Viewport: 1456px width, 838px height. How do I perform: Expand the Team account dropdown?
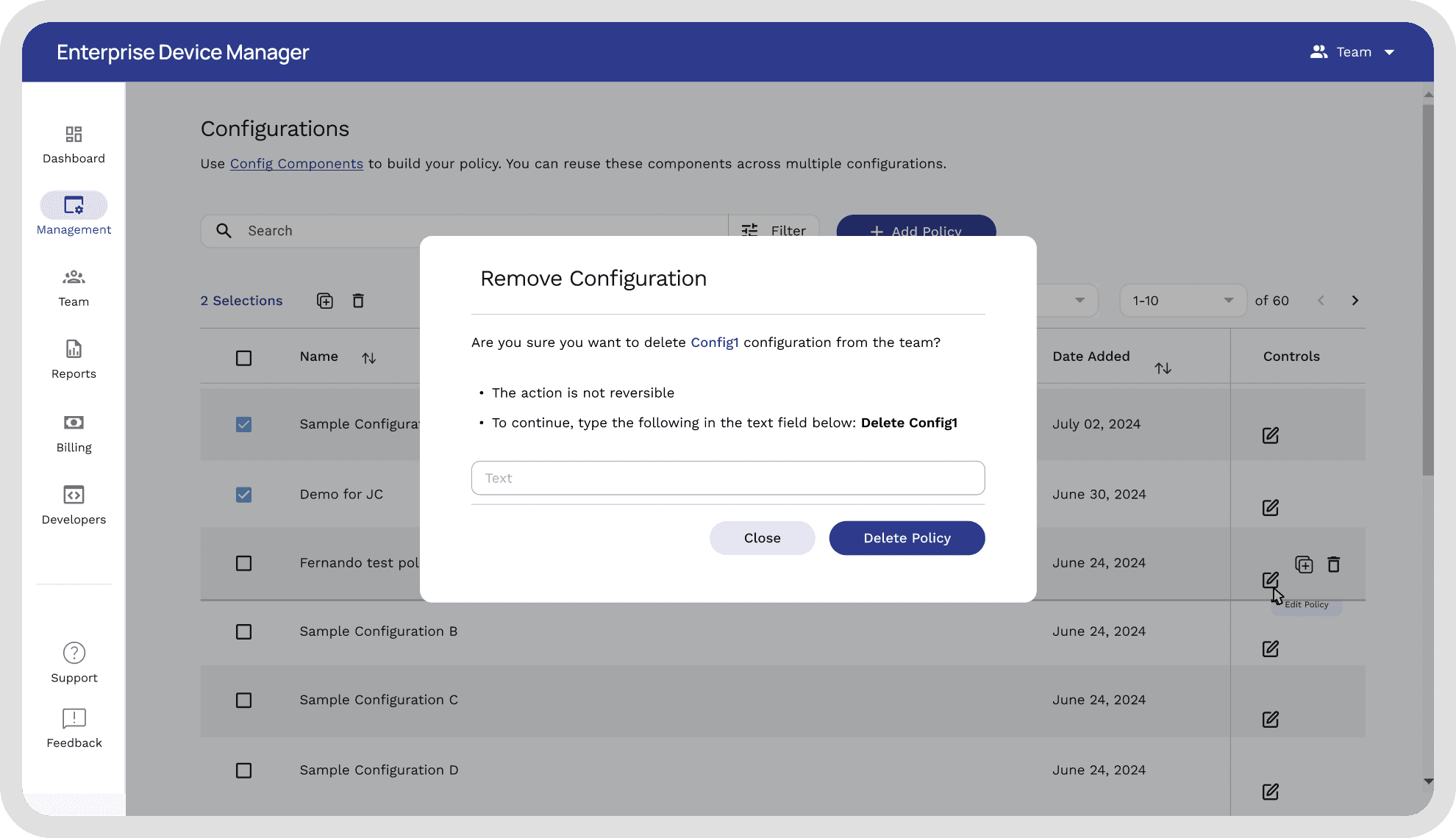(1389, 52)
